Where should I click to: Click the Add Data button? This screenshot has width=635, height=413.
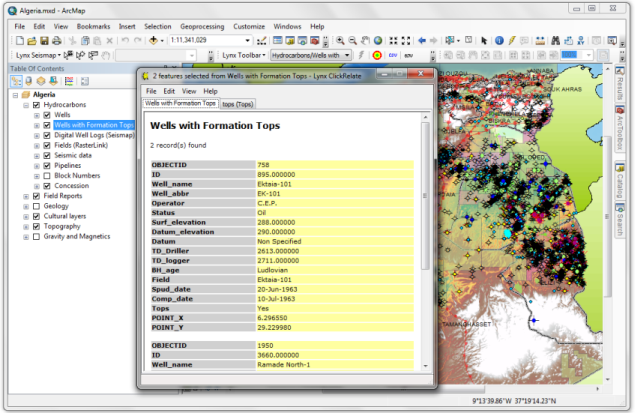(153, 40)
